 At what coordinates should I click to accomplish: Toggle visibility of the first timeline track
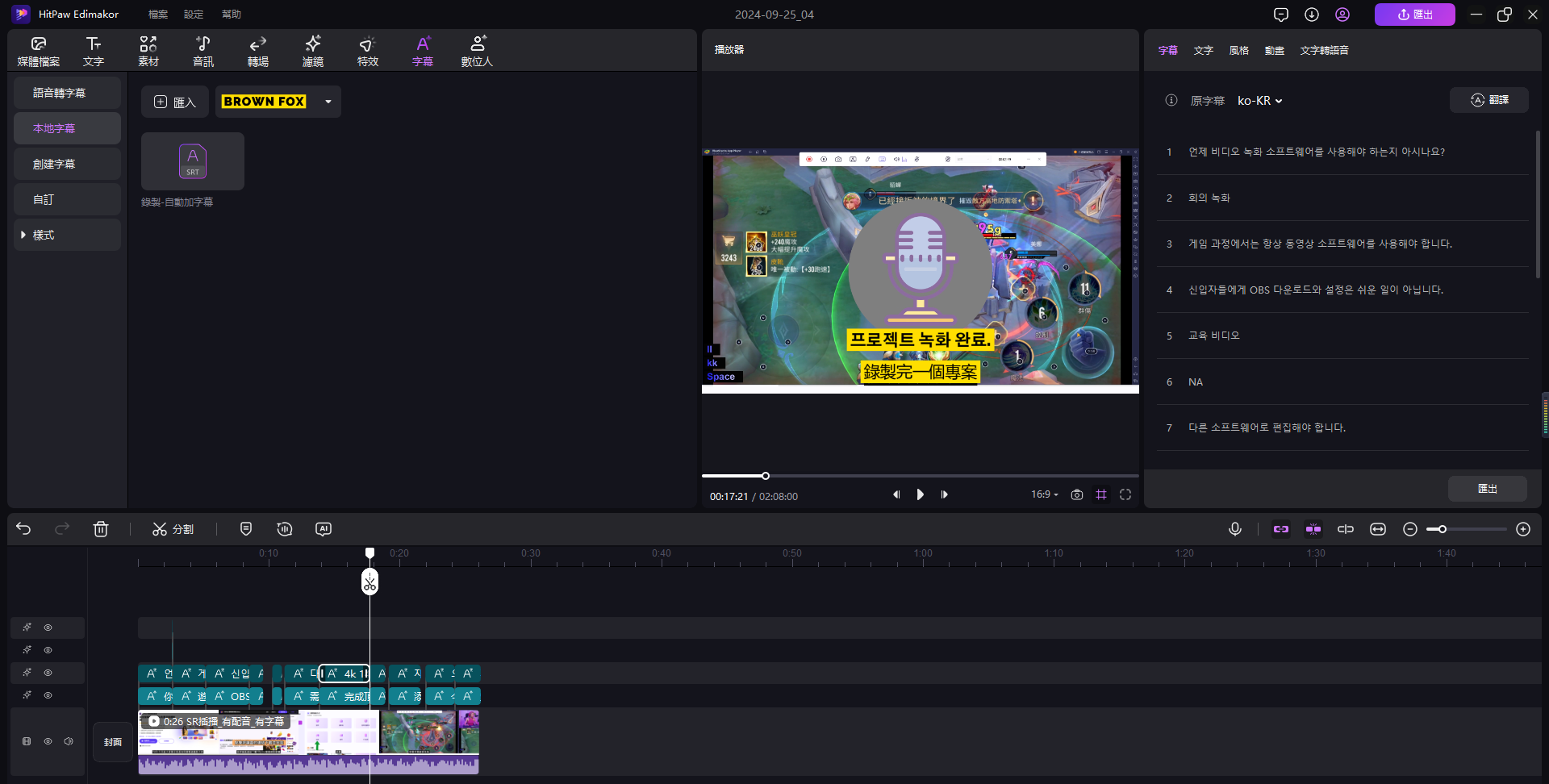[48, 628]
